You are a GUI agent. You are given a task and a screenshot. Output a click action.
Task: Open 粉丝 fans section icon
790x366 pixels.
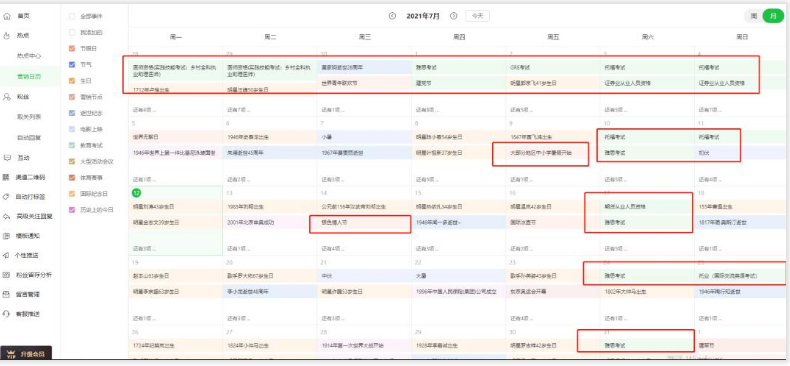(7, 96)
